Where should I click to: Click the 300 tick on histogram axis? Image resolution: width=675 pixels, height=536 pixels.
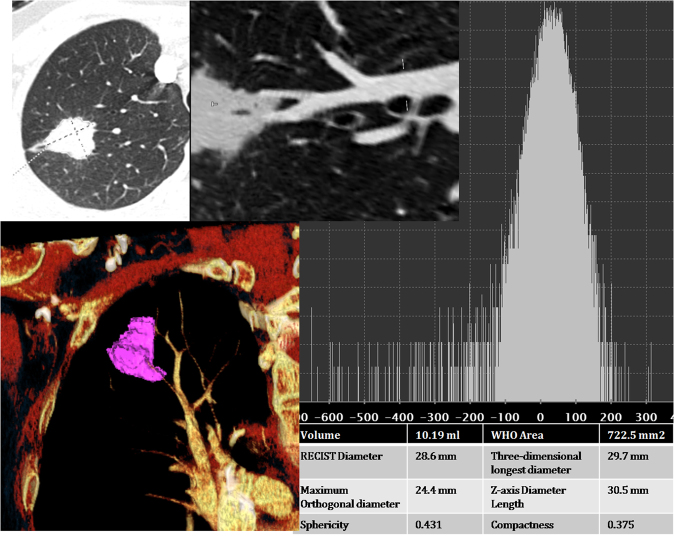(x=645, y=415)
